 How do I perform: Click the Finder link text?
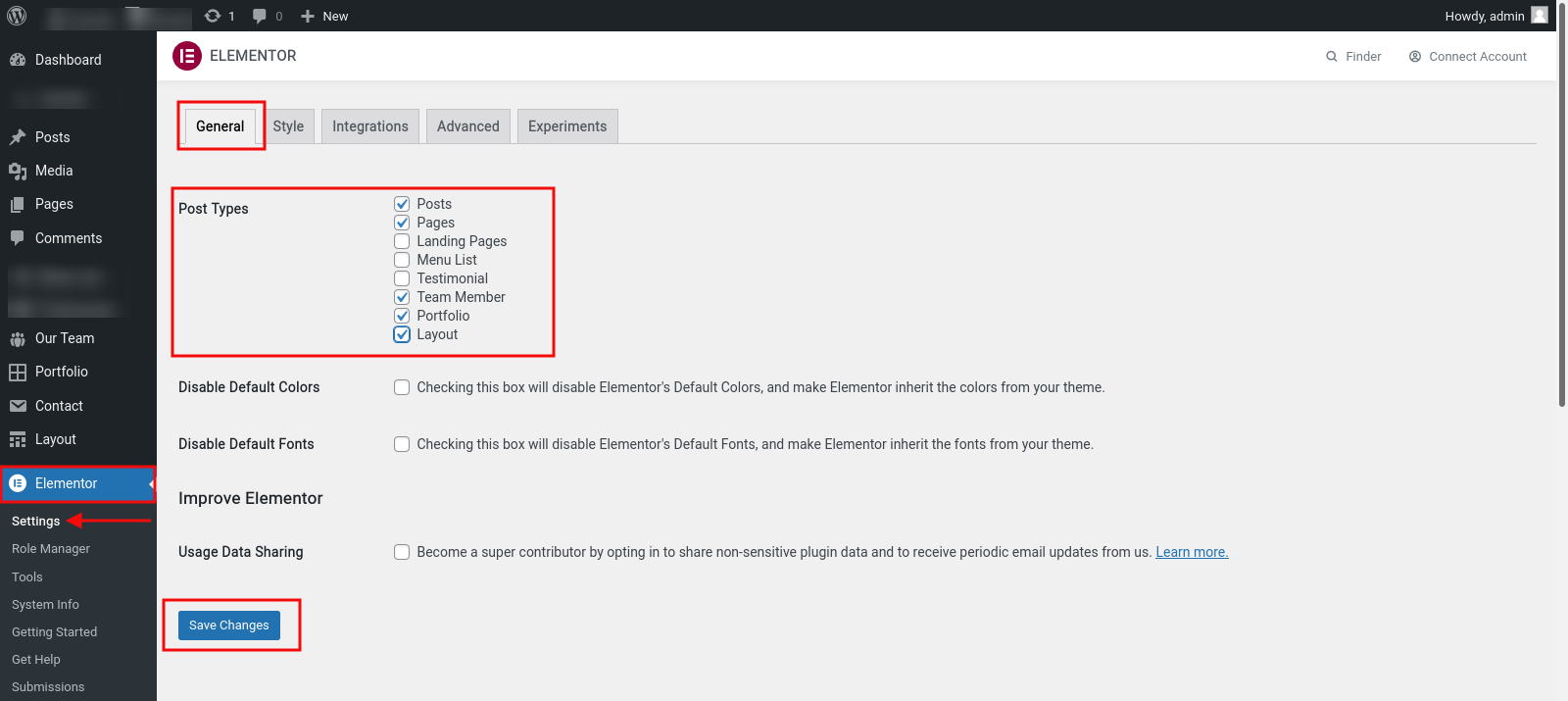point(1363,57)
